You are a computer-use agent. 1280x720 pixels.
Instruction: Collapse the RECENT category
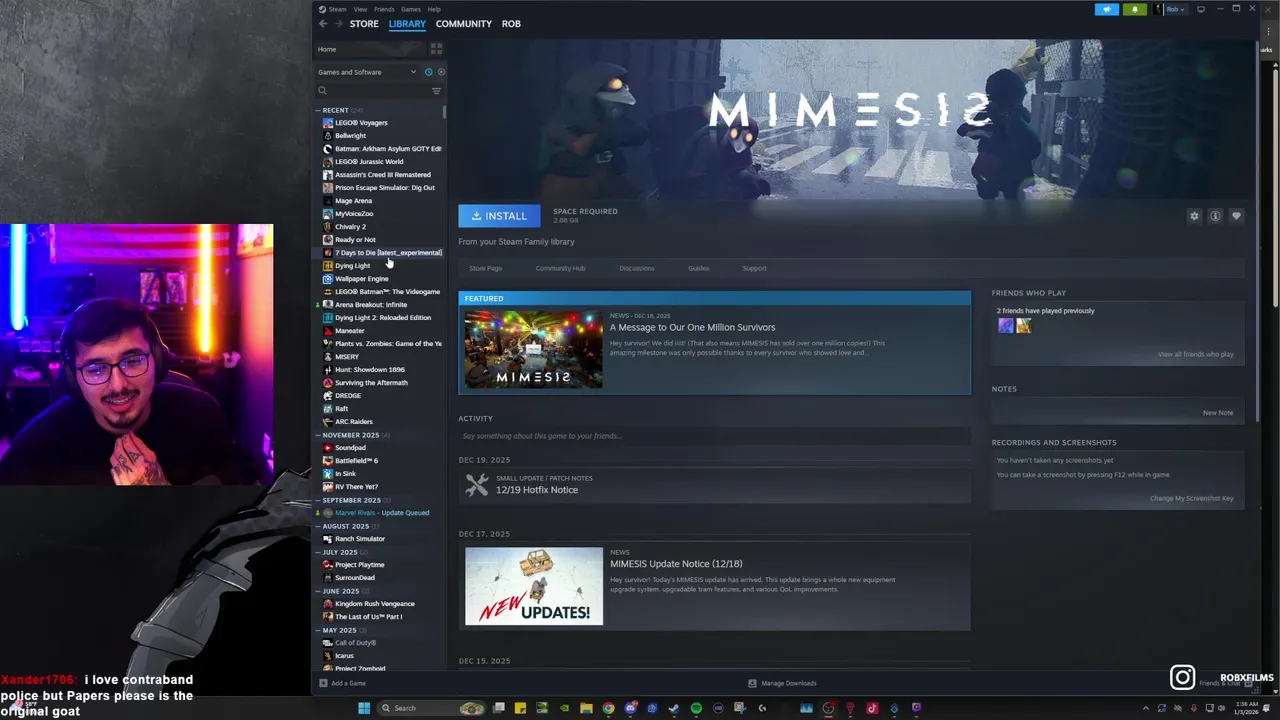(318, 110)
